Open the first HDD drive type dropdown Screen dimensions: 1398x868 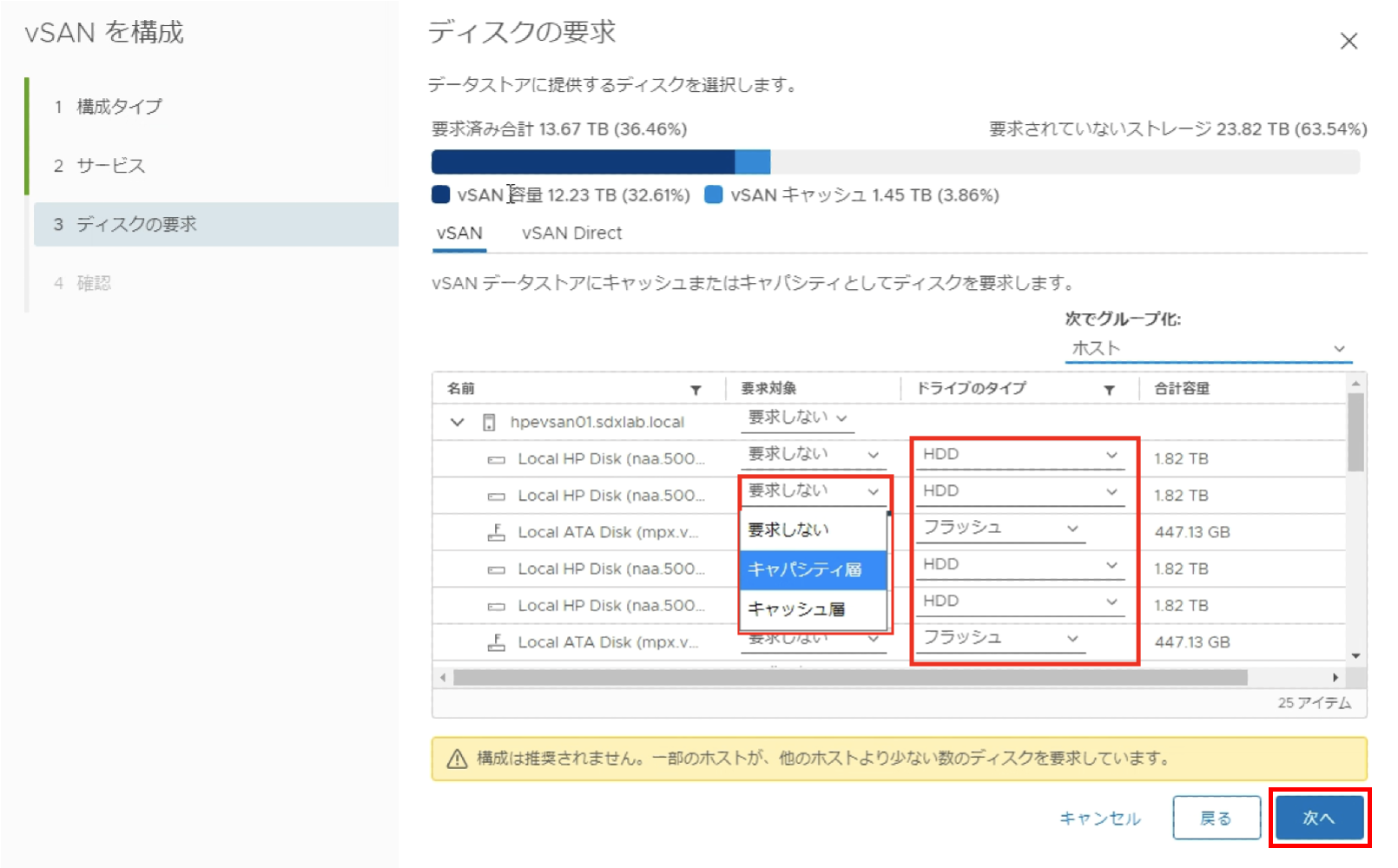click(x=1020, y=455)
